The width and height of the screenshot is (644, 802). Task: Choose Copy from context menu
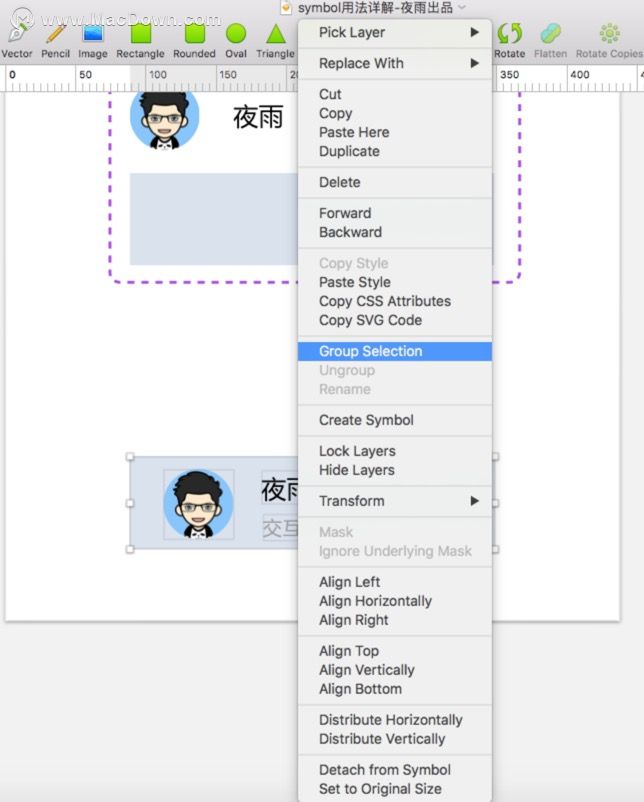point(395,113)
